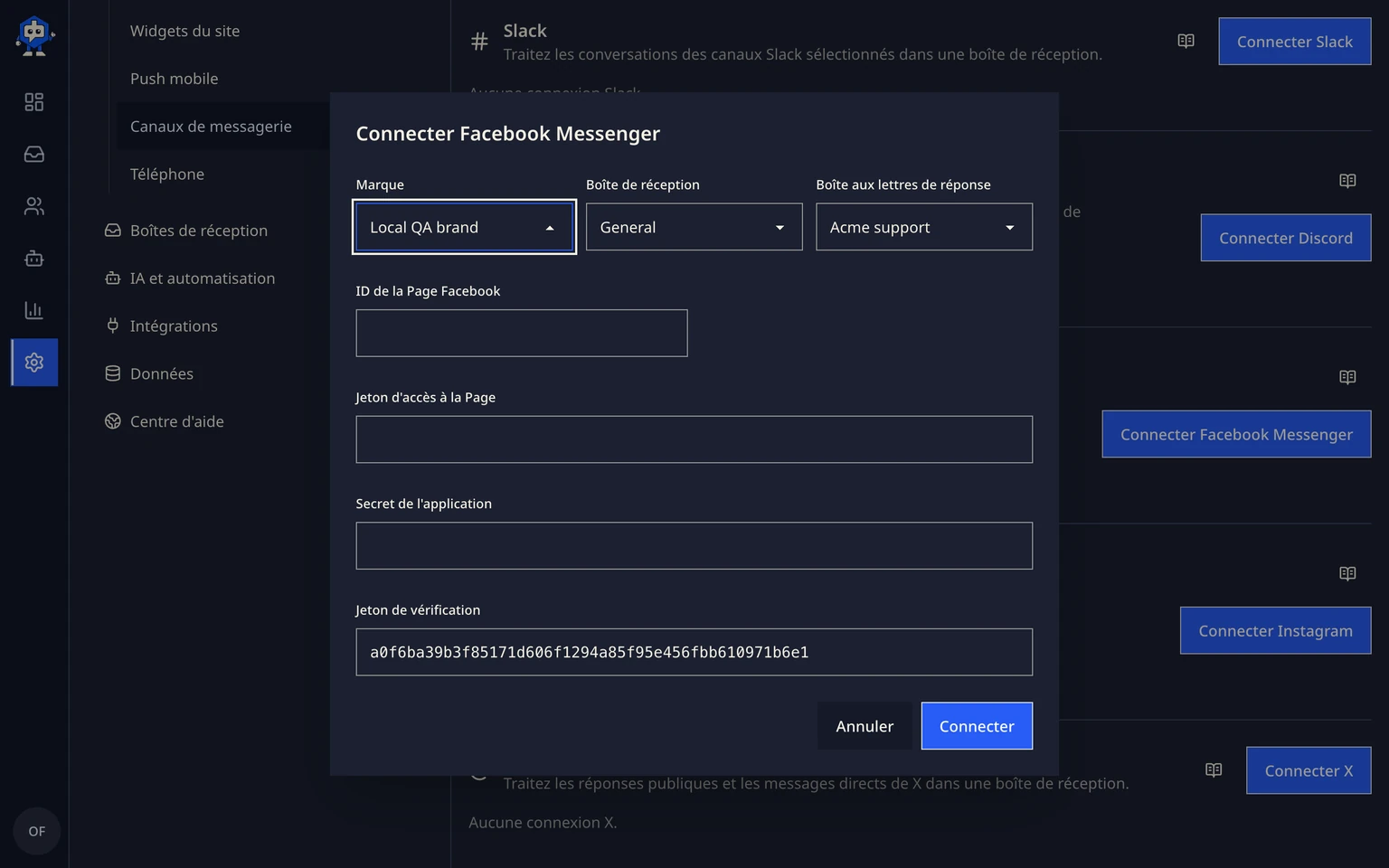Click the Jeton de vérification field
Screen dimensions: 1389x868
point(694,652)
